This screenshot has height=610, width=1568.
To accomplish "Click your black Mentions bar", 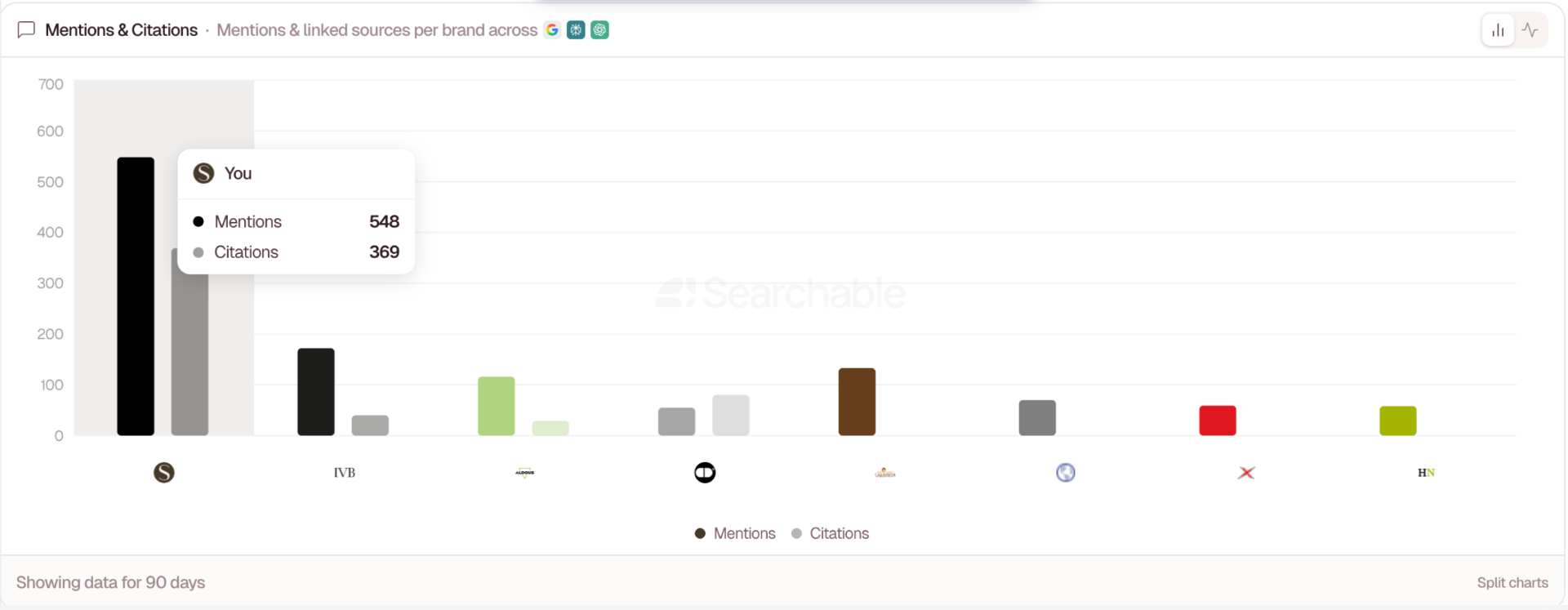I will tap(136, 296).
